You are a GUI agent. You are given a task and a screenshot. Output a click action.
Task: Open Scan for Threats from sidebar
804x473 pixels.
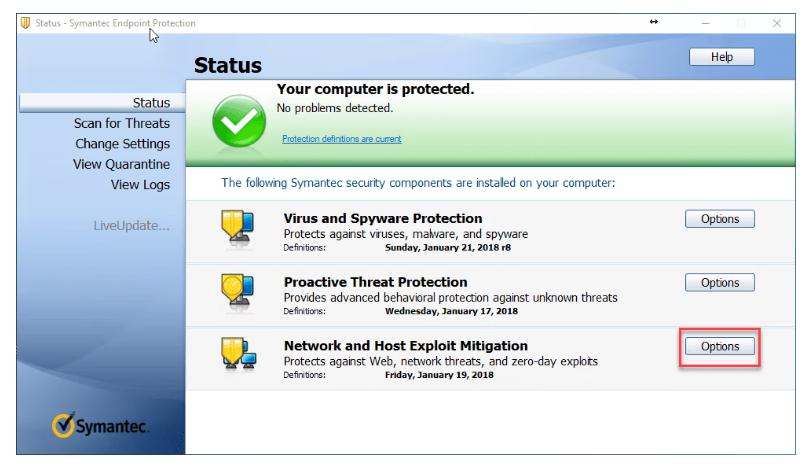(x=122, y=123)
